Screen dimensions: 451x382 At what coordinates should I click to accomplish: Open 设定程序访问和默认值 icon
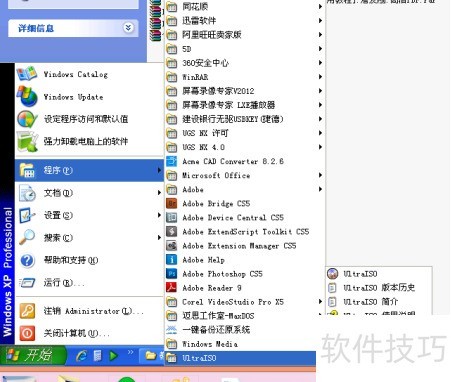27,119
